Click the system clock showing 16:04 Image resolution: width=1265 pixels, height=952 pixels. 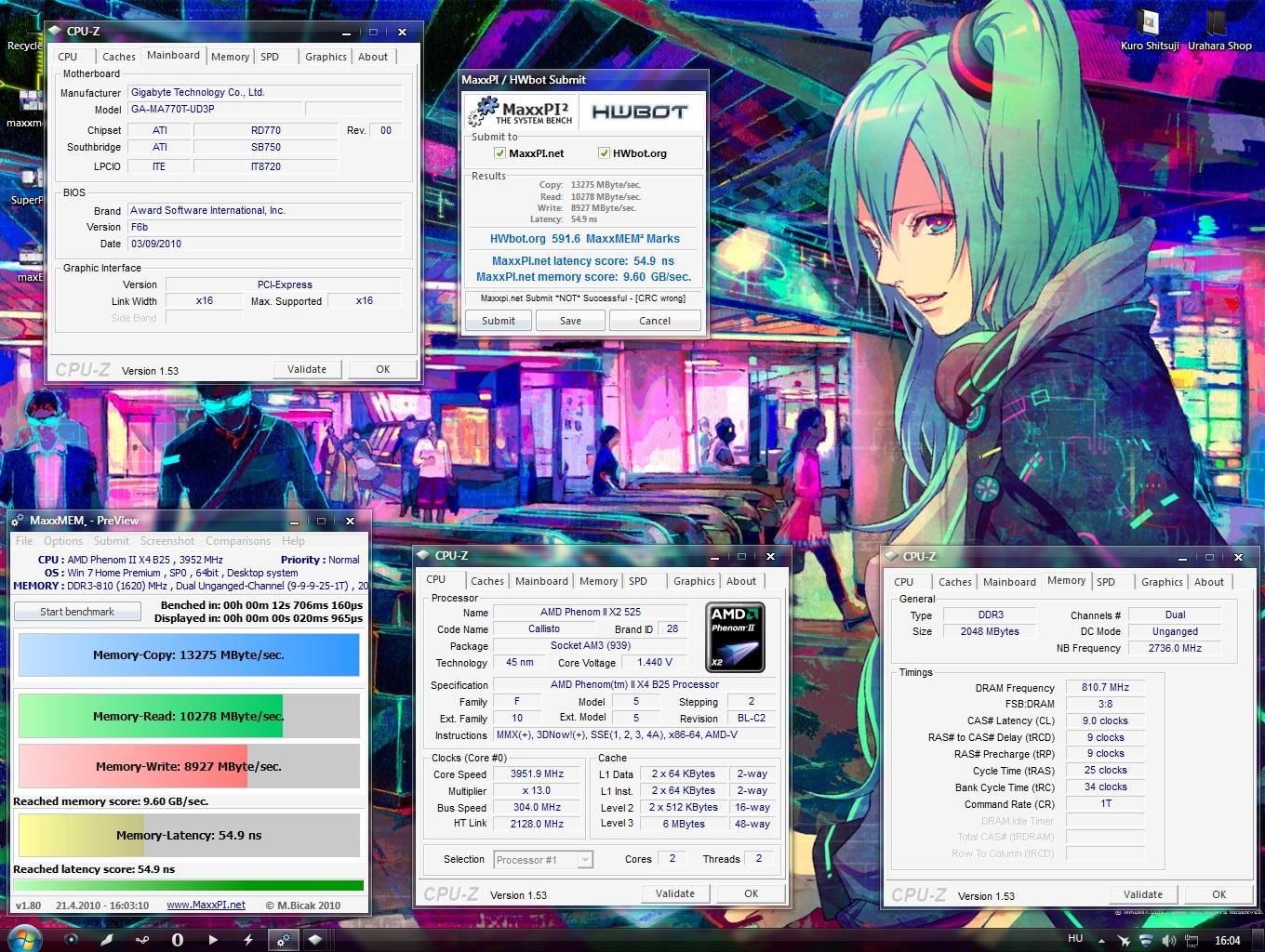(x=1228, y=940)
